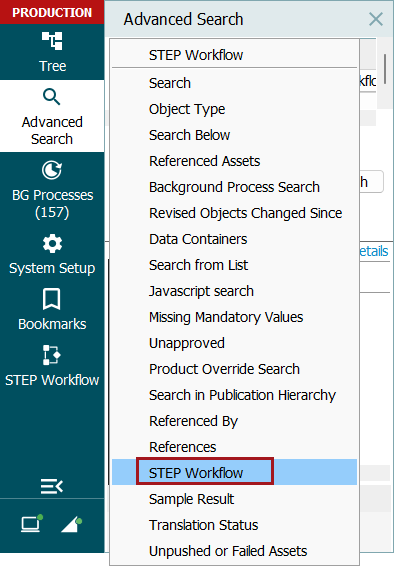This screenshot has width=396, height=566.
Task: Open System Setup gear icon
Action: point(52,244)
